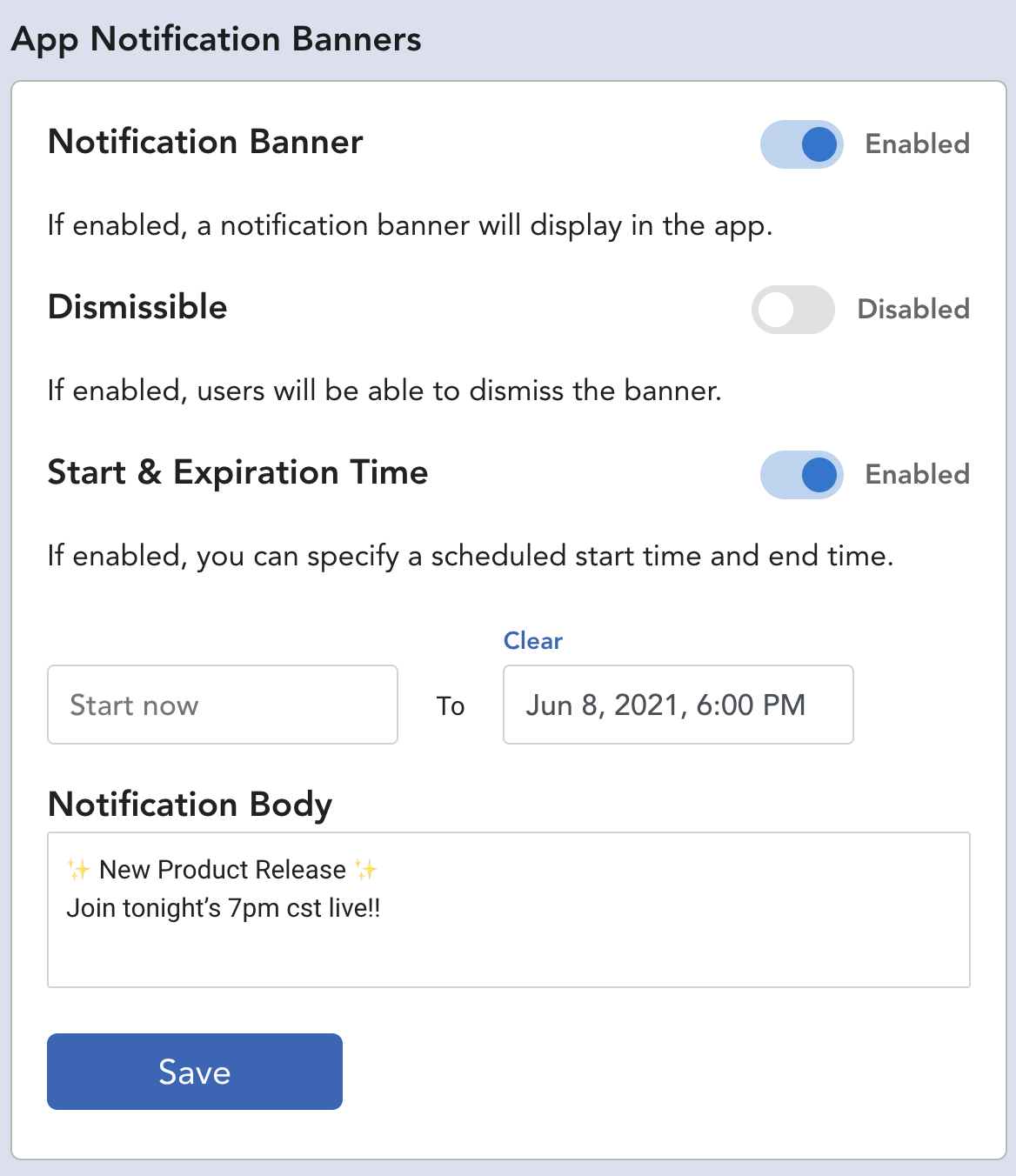1016x1176 pixels.
Task: Click the first sparkle emoji in body
Action: click(78, 869)
